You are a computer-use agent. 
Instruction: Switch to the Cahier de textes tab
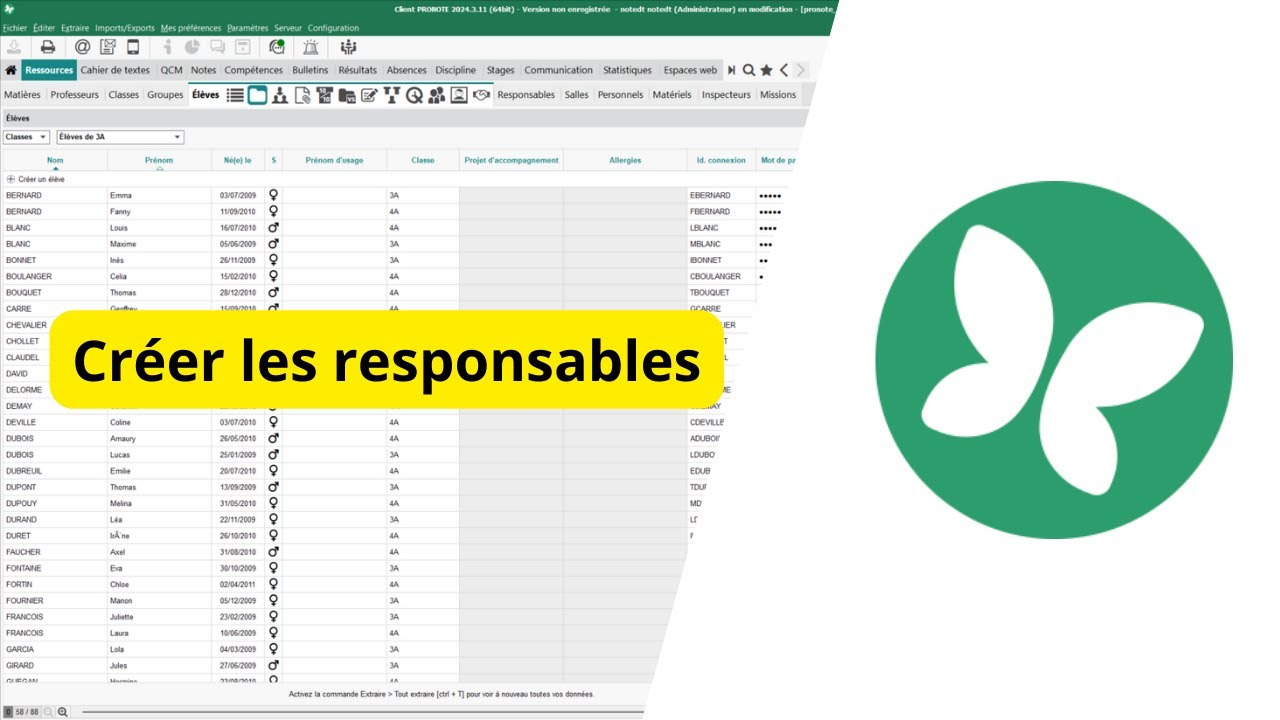[x=115, y=70]
